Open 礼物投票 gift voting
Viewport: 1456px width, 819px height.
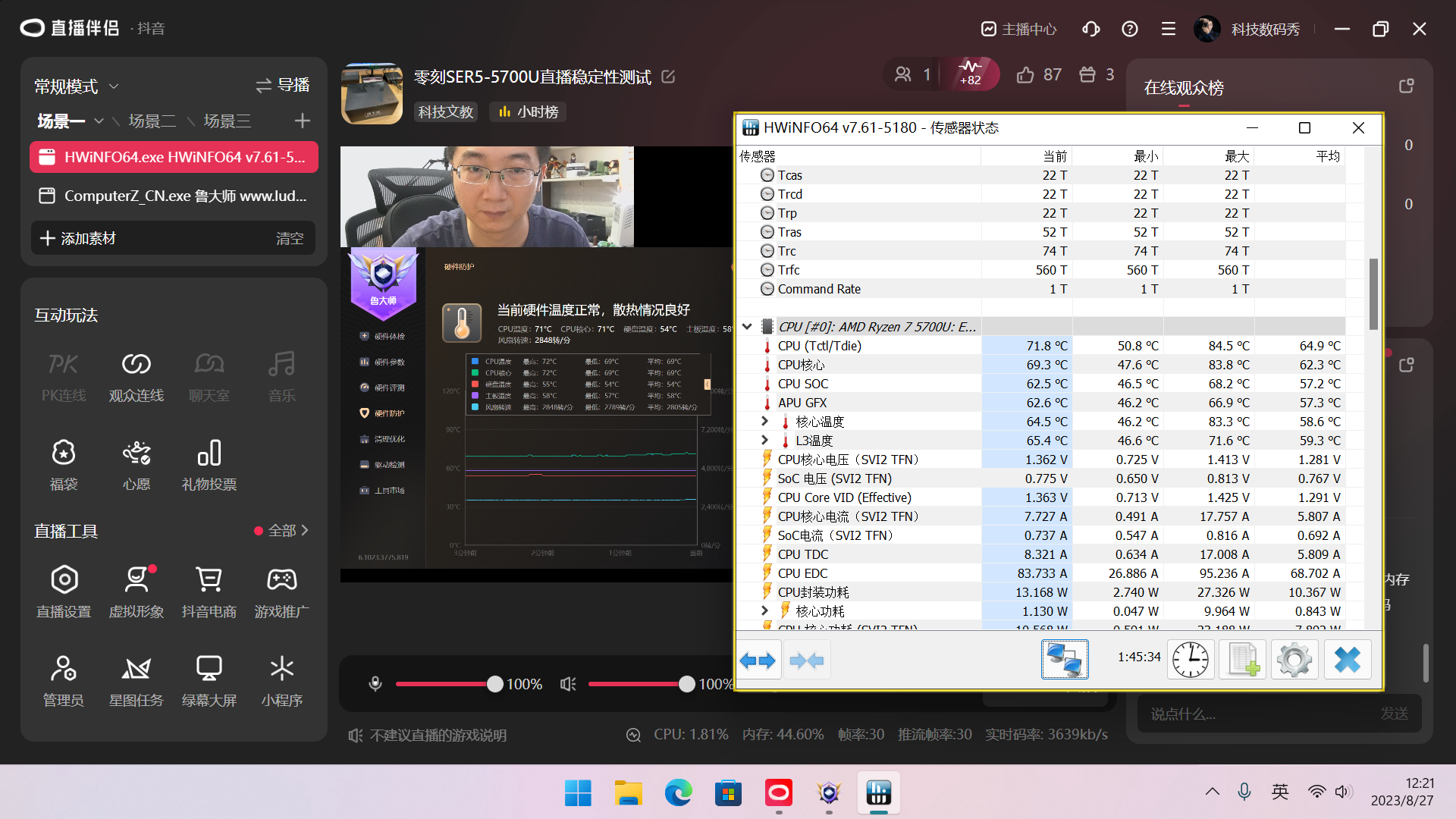(209, 466)
